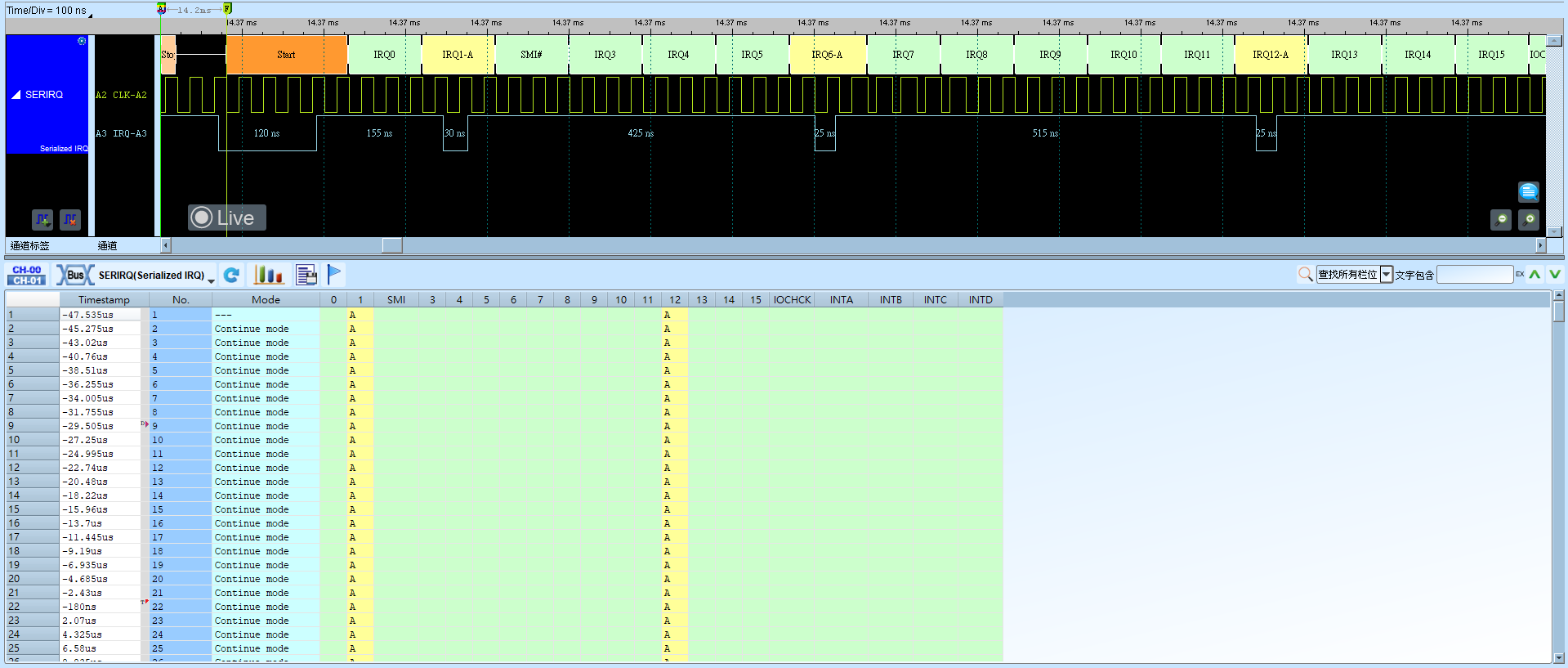
Task: Select the Start segment in the waveform
Action: 287,55
